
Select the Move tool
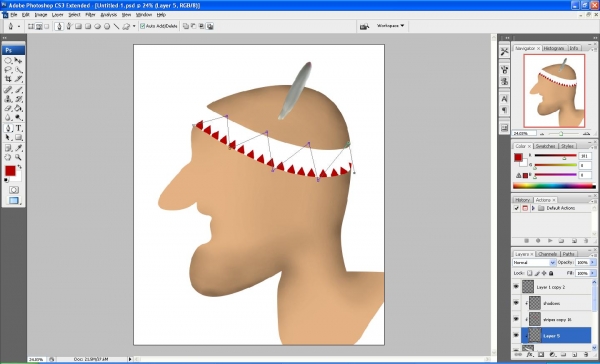18,60
